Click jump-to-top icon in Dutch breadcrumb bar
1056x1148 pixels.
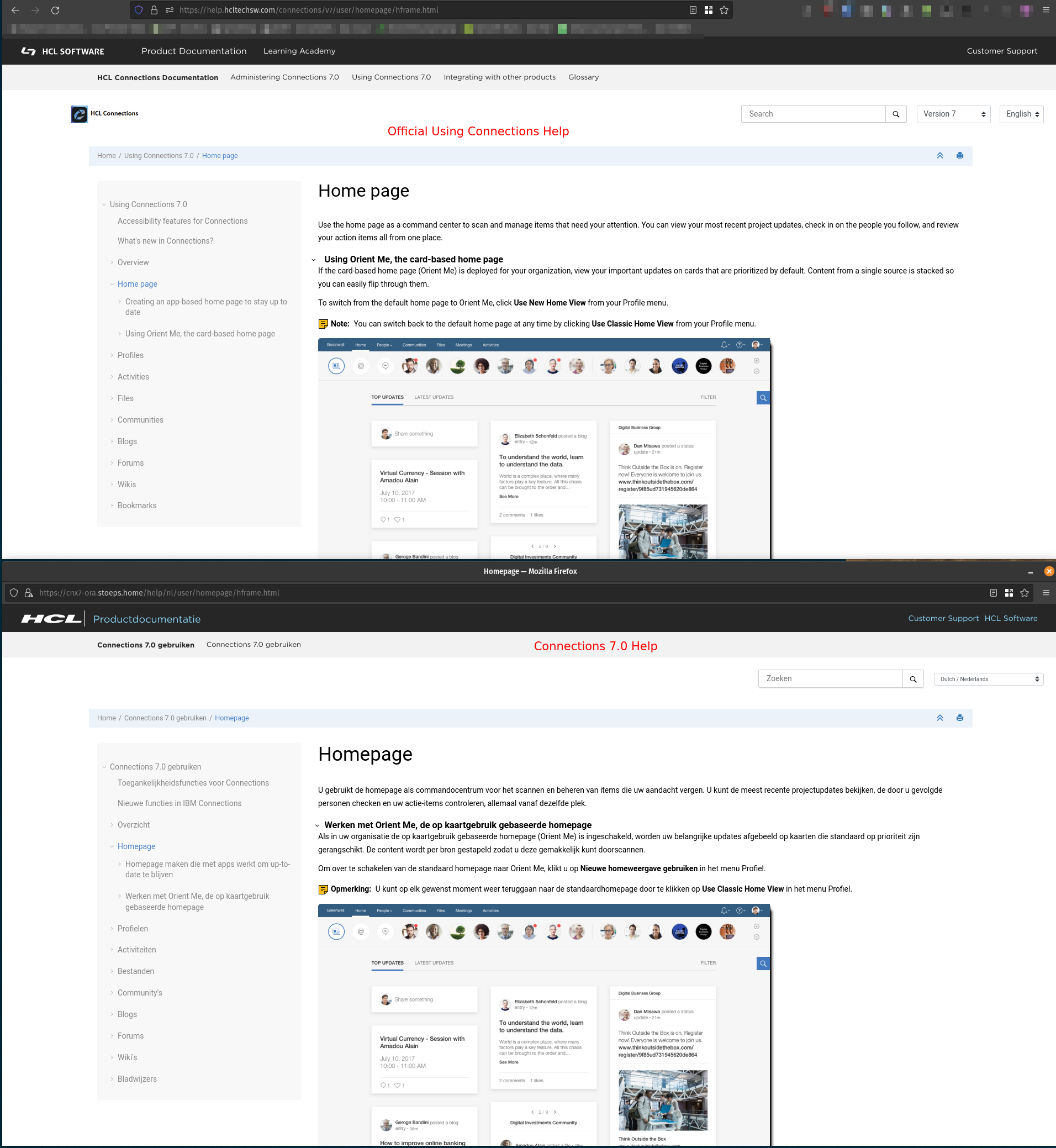(x=940, y=718)
